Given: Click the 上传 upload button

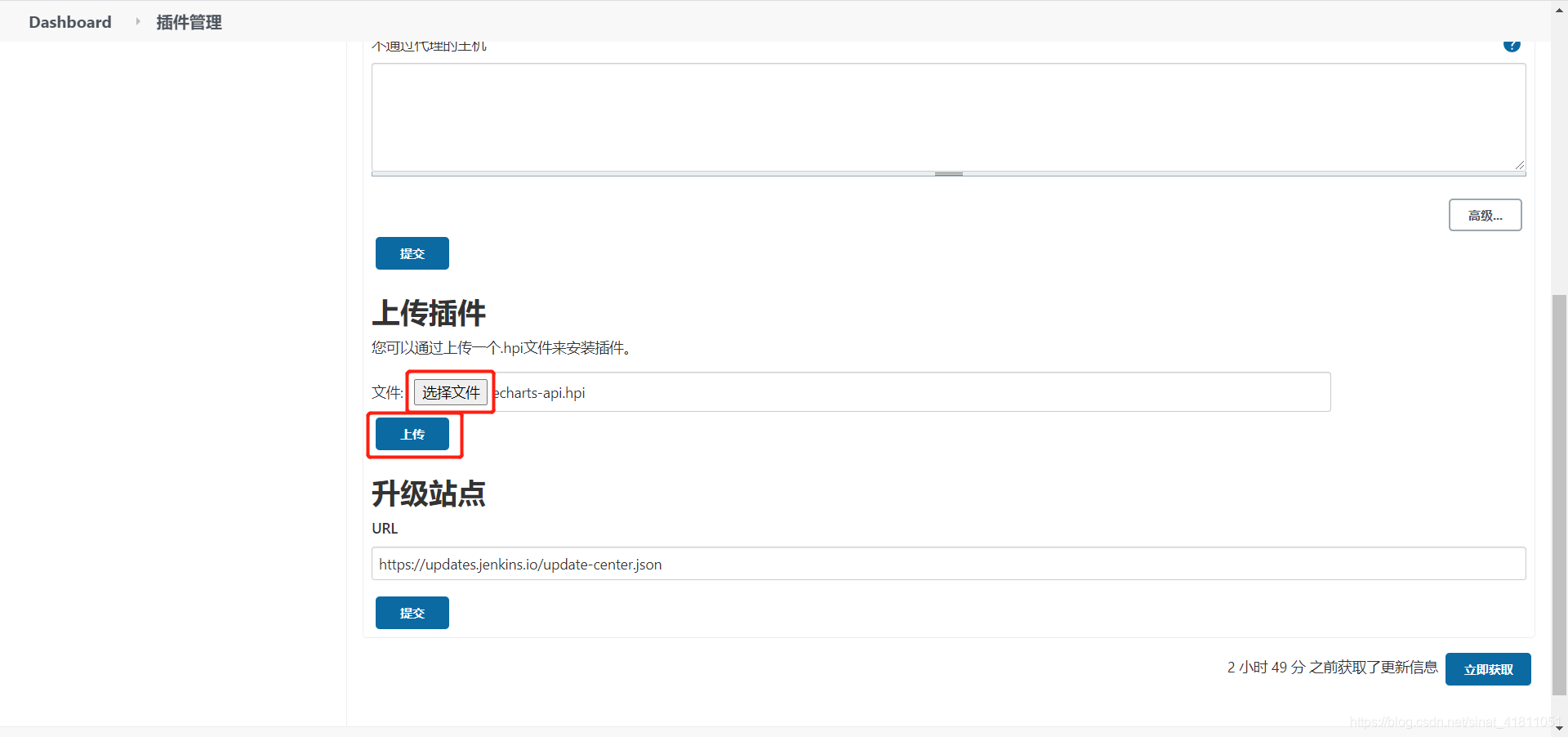Looking at the screenshot, I should coord(412,434).
